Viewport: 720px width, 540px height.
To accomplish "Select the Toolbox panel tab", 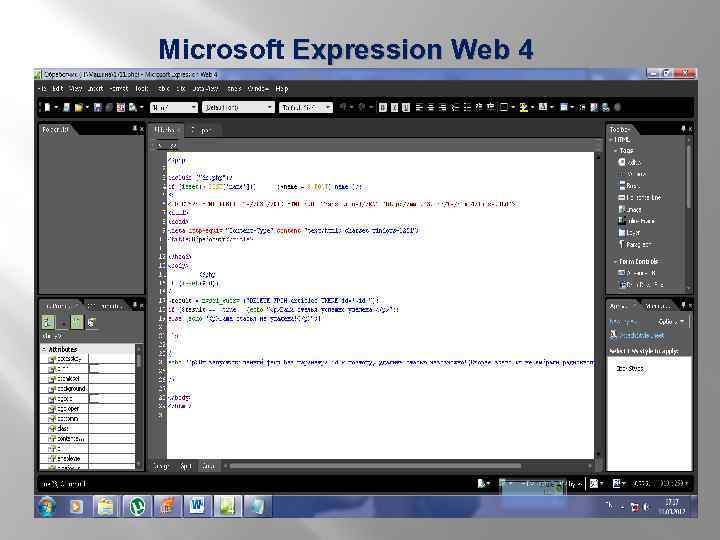I will tap(619, 130).
